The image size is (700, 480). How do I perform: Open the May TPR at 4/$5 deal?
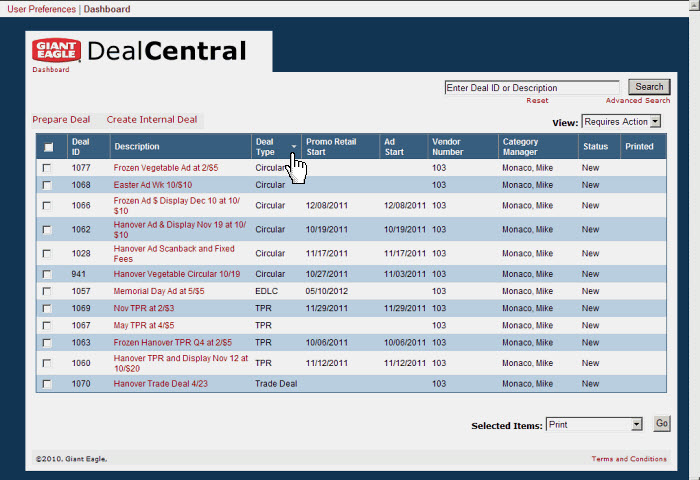pyautogui.click(x=144, y=326)
